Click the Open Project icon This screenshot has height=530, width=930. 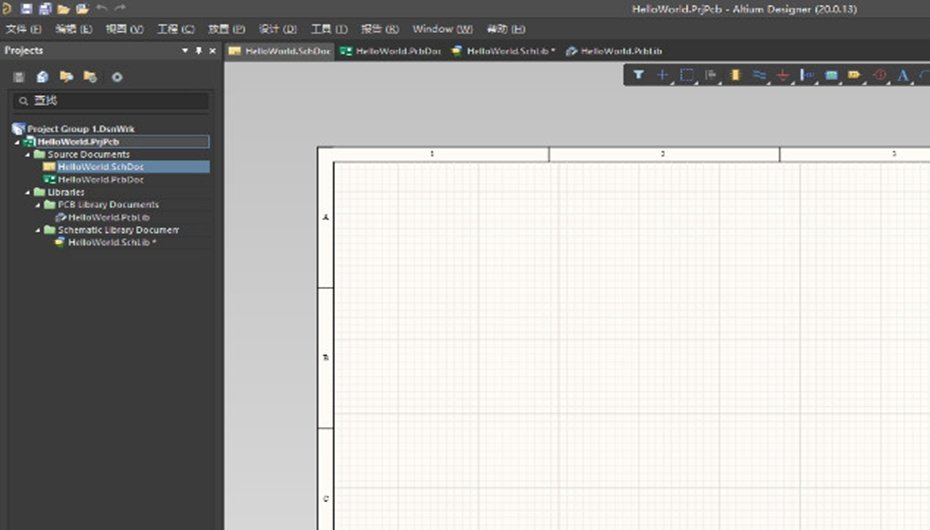(82, 8)
